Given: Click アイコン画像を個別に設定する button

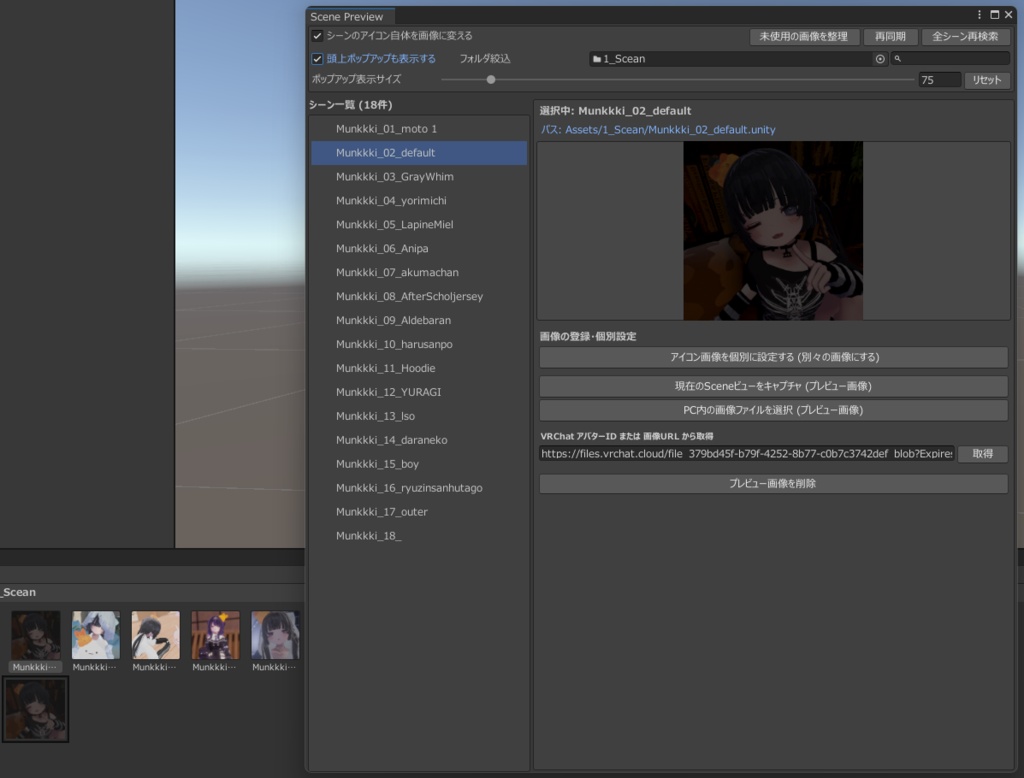Looking at the screenshot, I should pyautogui.click(x=773, y=357).
